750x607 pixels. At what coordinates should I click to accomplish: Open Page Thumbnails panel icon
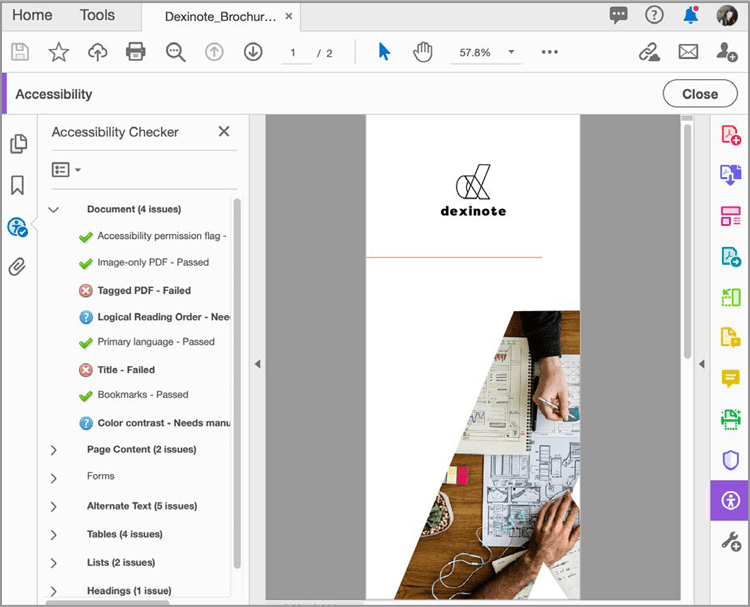18,144
